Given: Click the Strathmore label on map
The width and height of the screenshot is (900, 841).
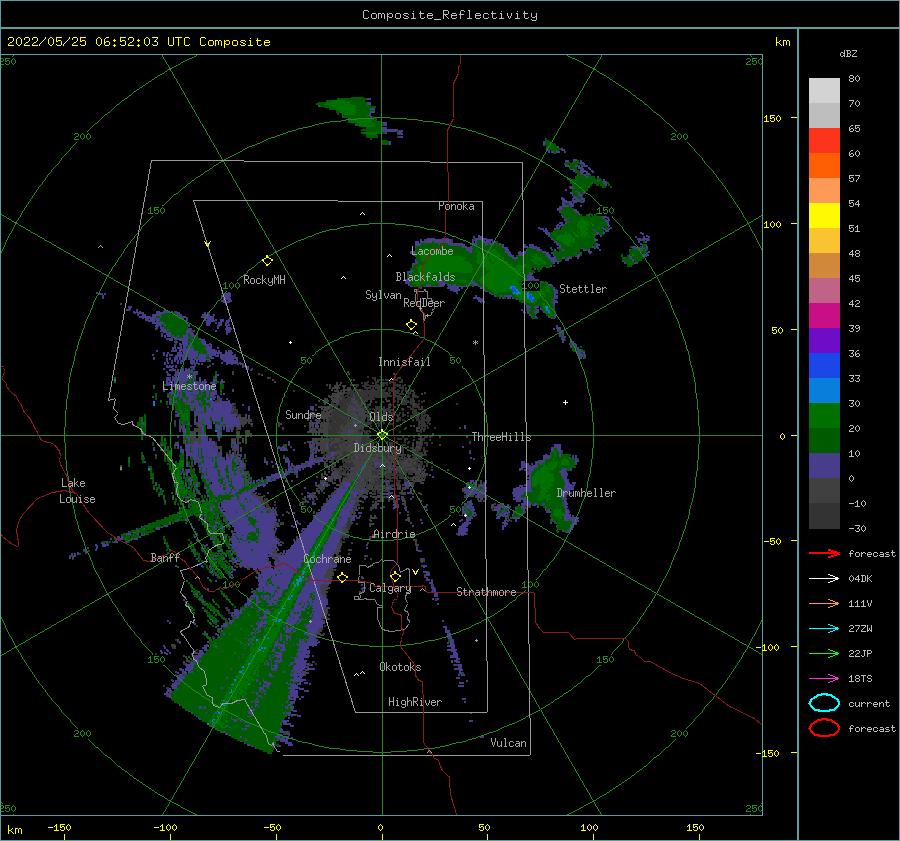Looking at the screenshot, I should 486,592.
